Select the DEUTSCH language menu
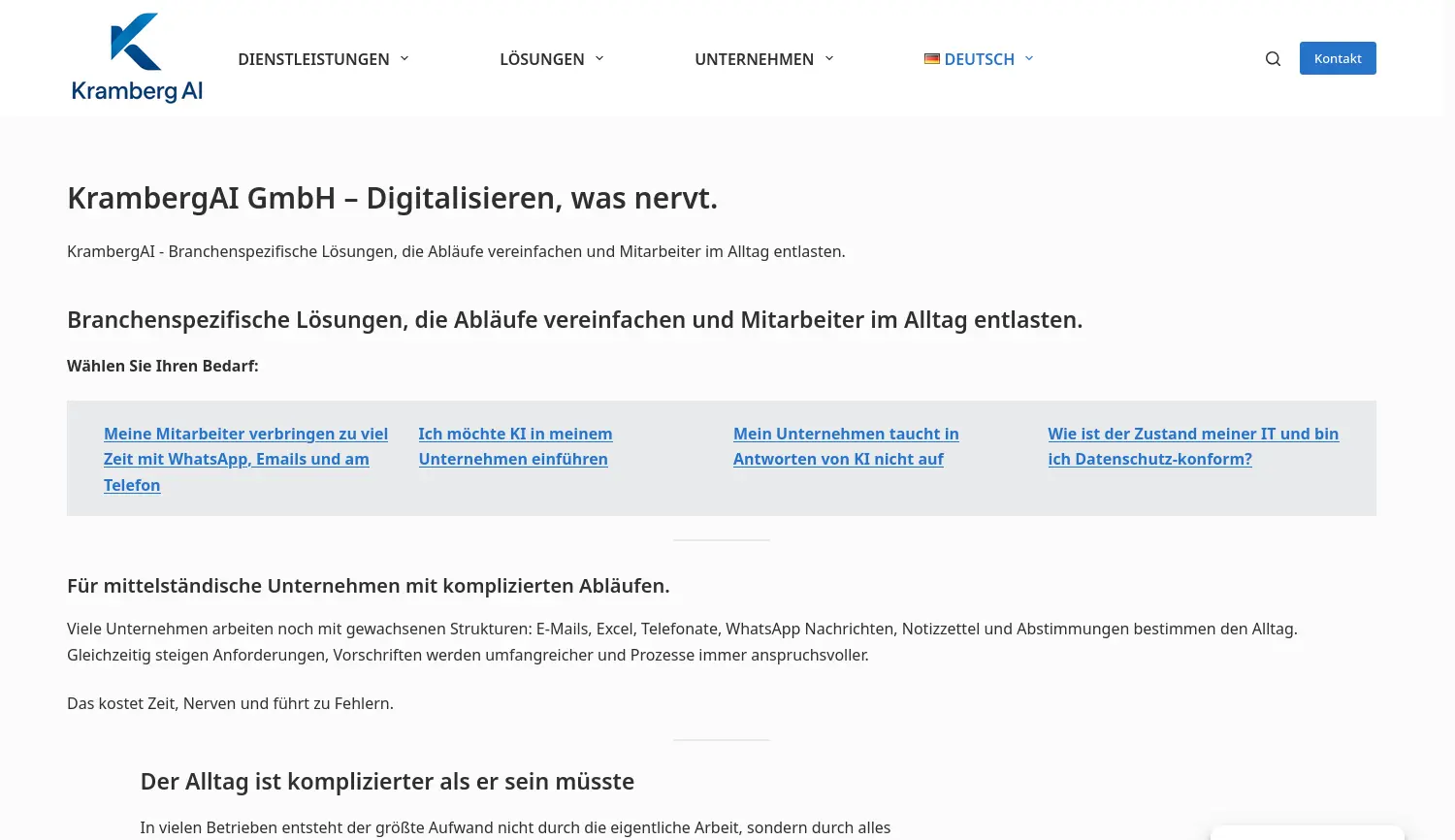 pos(980,59)
